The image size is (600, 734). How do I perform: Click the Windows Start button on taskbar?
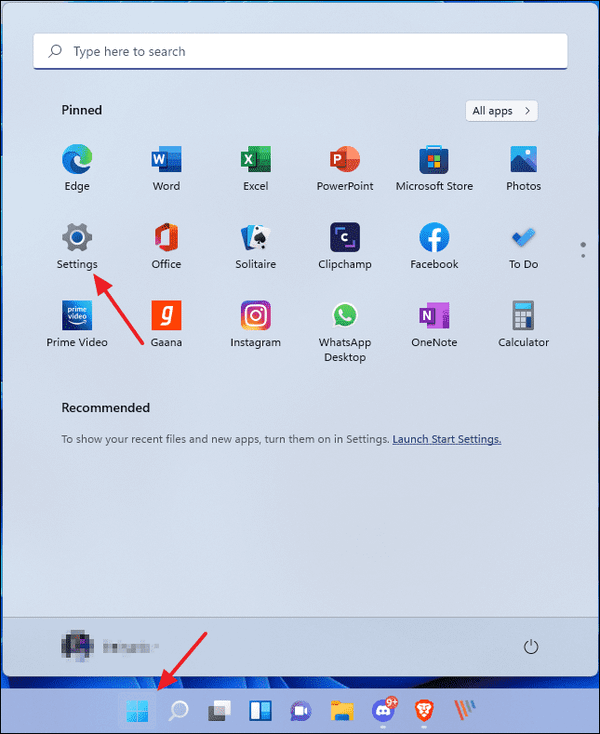[x=138, y=711]
